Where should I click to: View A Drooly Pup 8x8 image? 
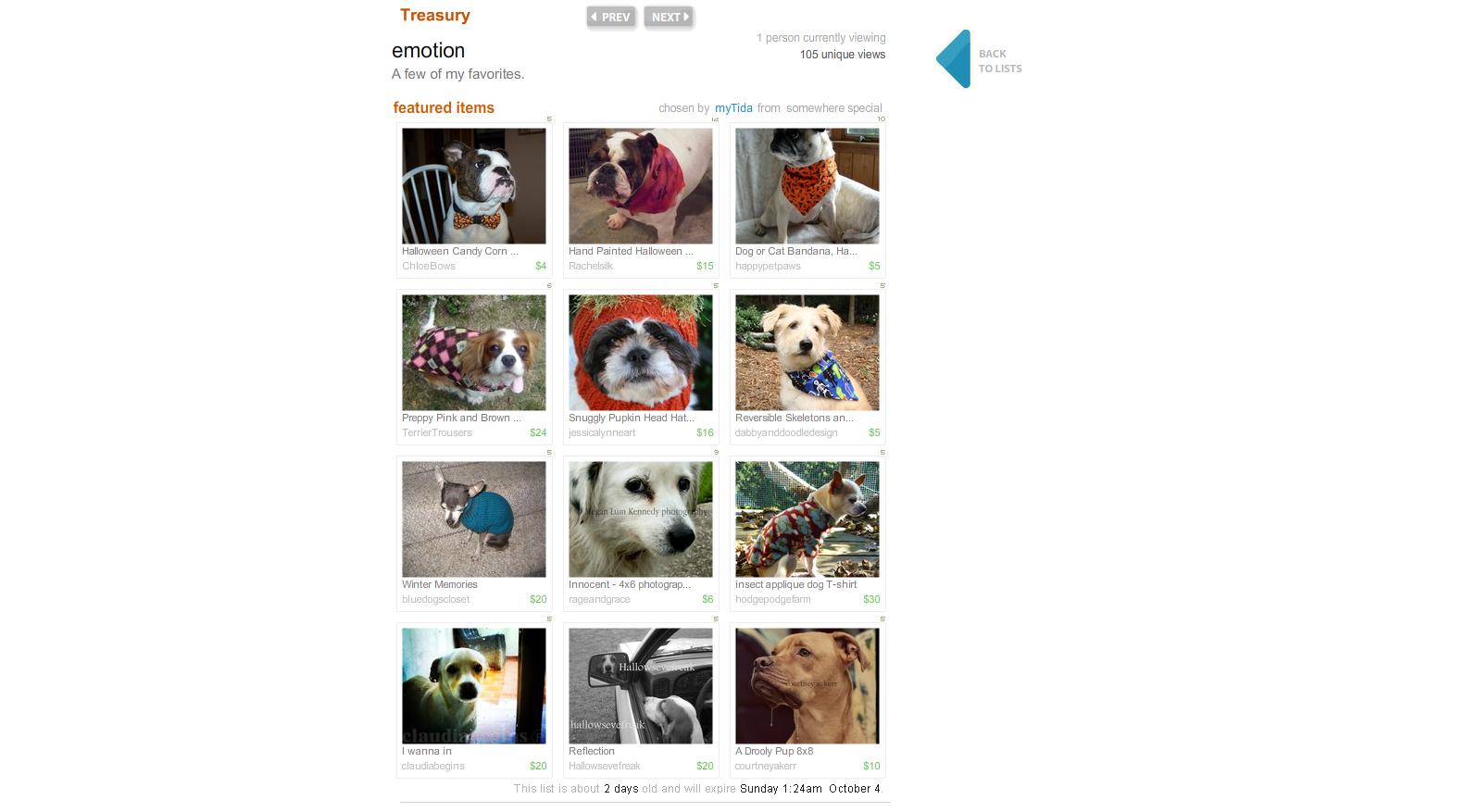click(x=807, y=686)
